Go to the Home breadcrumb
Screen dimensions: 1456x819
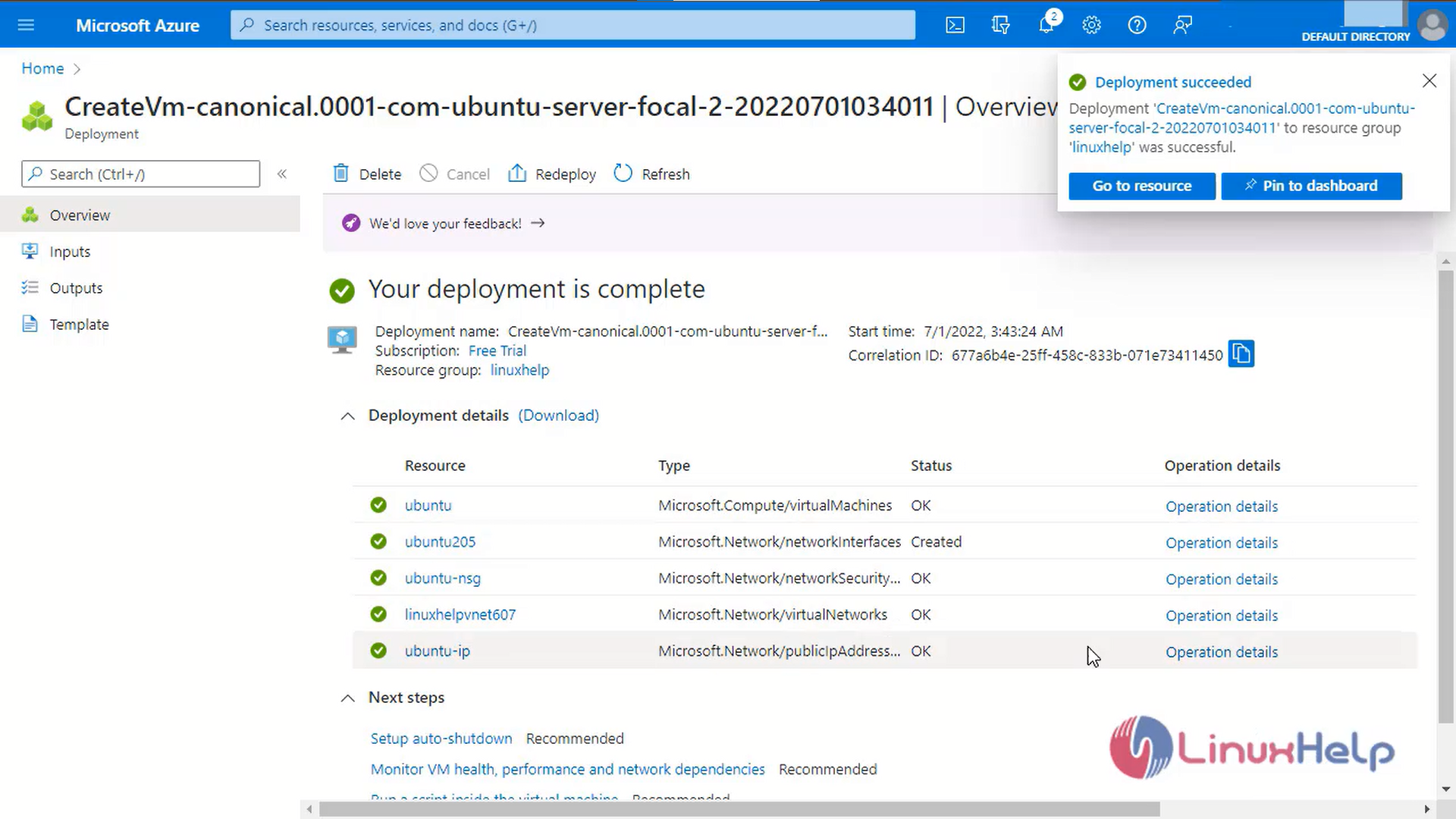click(x=42, y=68)
